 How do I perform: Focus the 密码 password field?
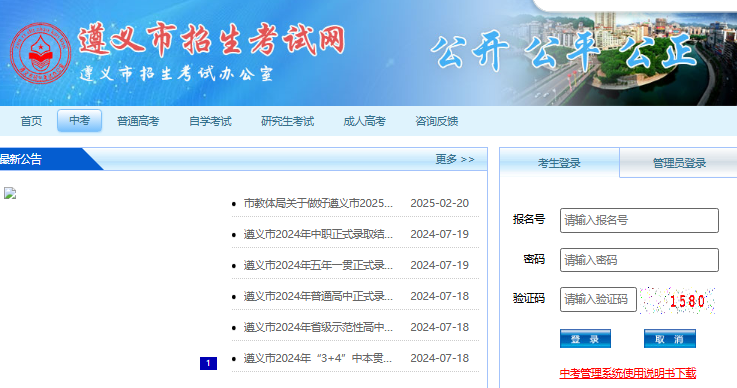click(639, 260)
